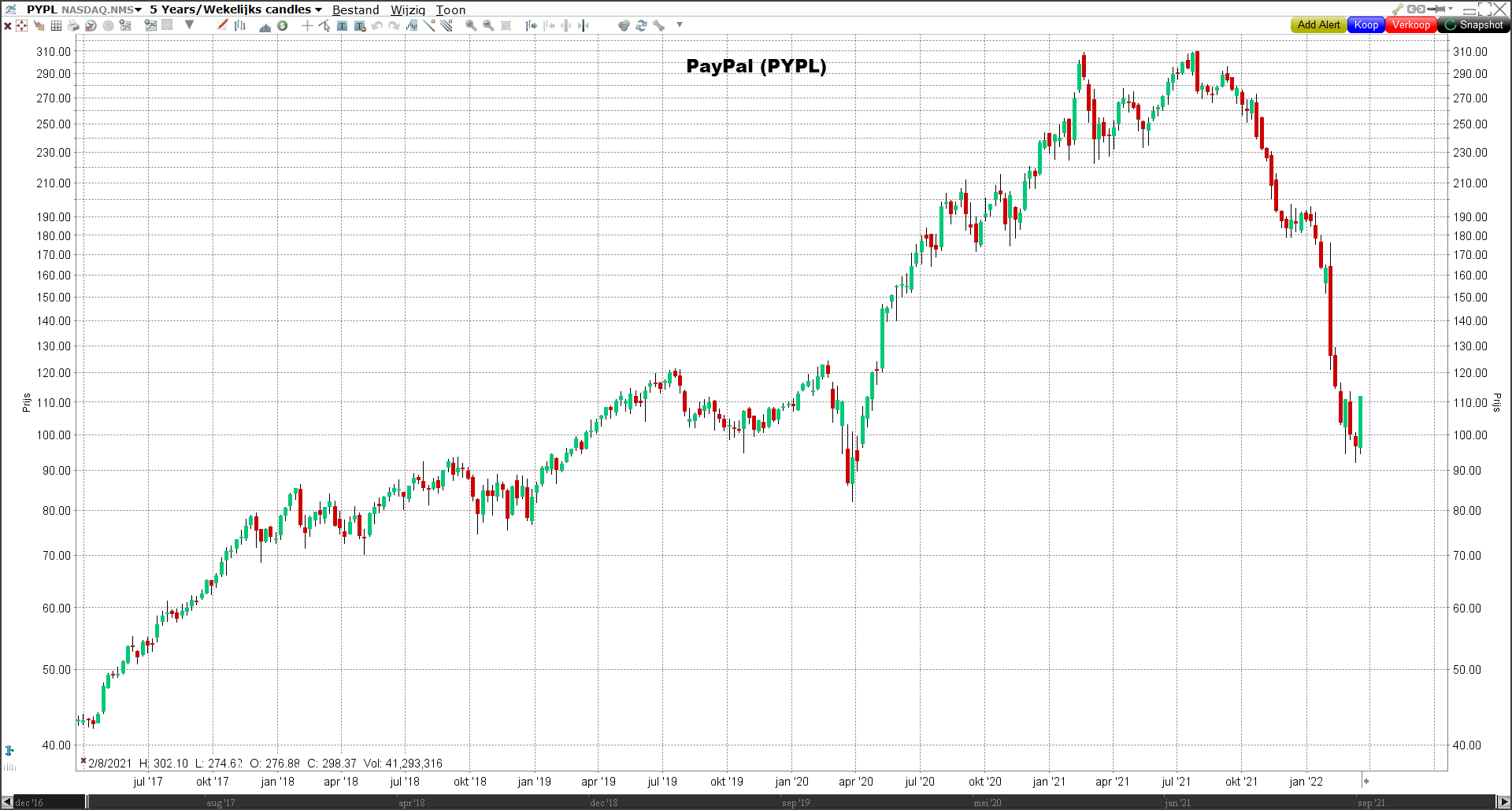This screenshot has width=1512, height=810.
Task: Click the bottom time range slider track
Action: pyautogui.click(x=791, y=802)
